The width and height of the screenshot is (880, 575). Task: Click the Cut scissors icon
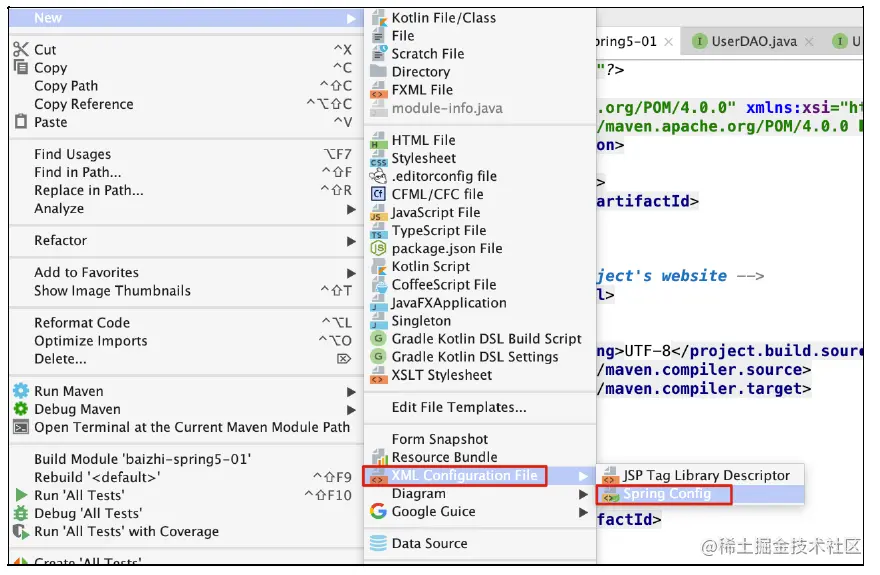click(21, 49)
